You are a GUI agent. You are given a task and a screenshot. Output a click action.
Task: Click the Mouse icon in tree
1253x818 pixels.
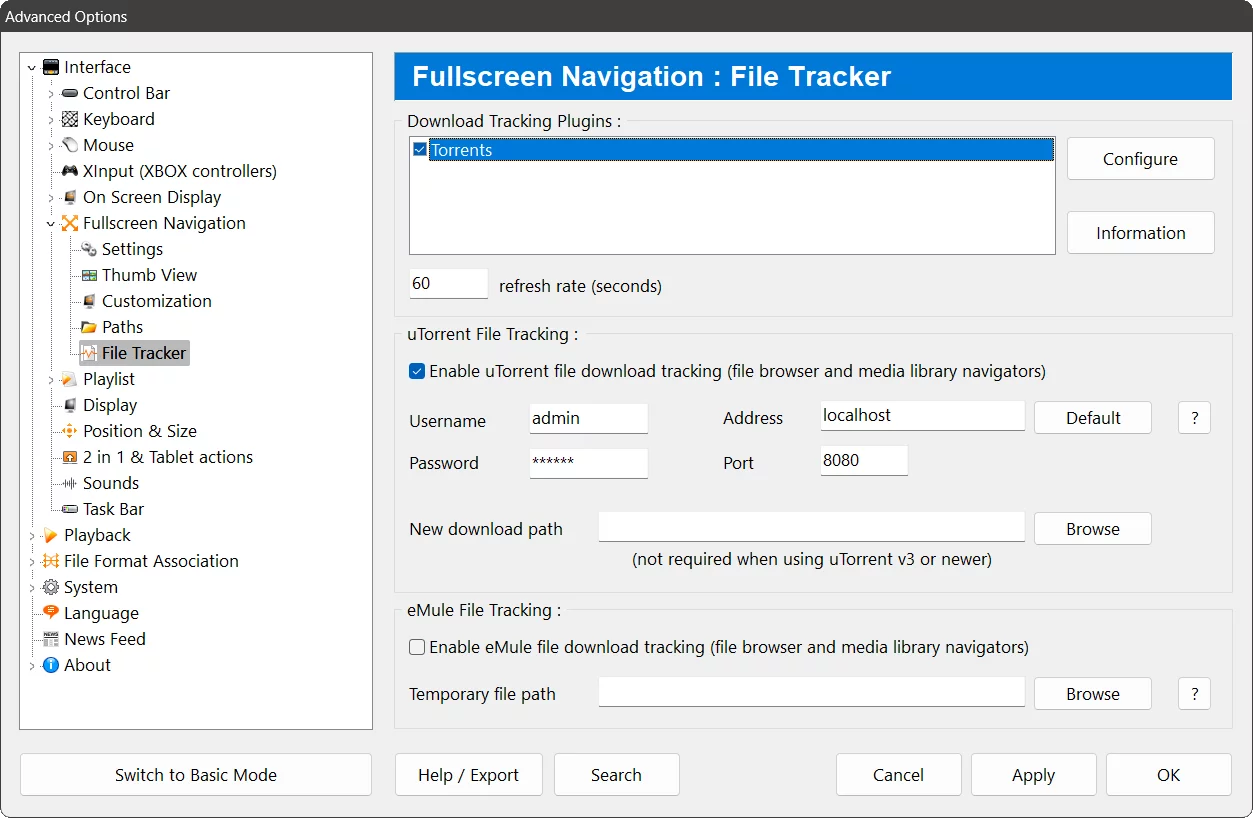pyautogui.click(x=70, y=145)
